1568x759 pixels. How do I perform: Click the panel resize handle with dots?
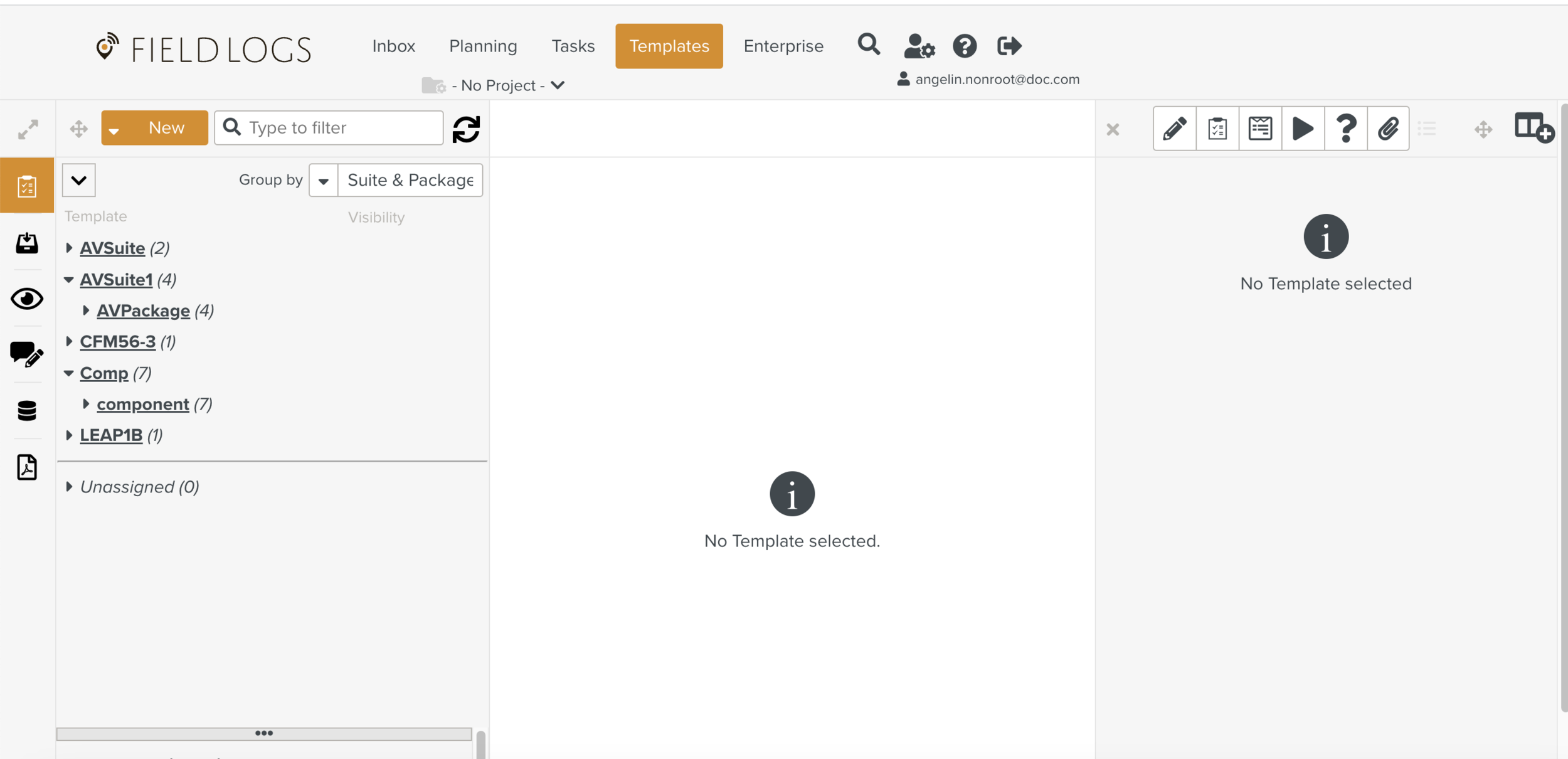264,733
